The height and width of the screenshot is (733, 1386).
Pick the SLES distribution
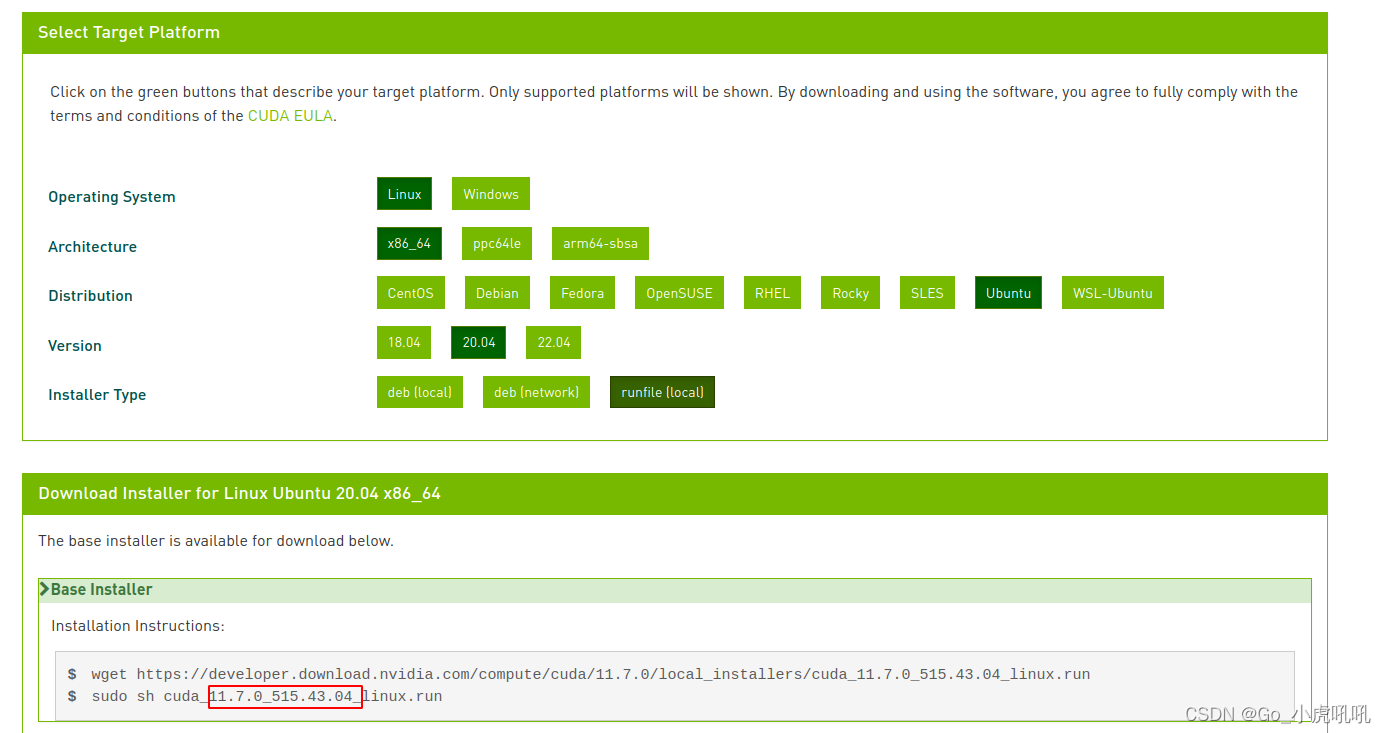tap(927, 293)
